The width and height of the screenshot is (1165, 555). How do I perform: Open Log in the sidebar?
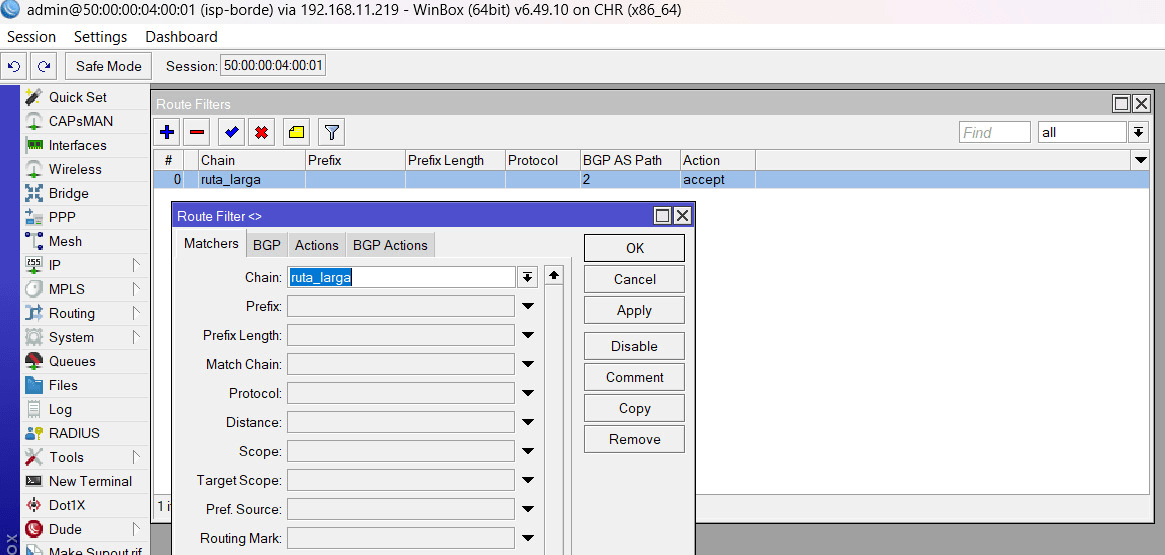pyautogui.click(x=60, y=409)
